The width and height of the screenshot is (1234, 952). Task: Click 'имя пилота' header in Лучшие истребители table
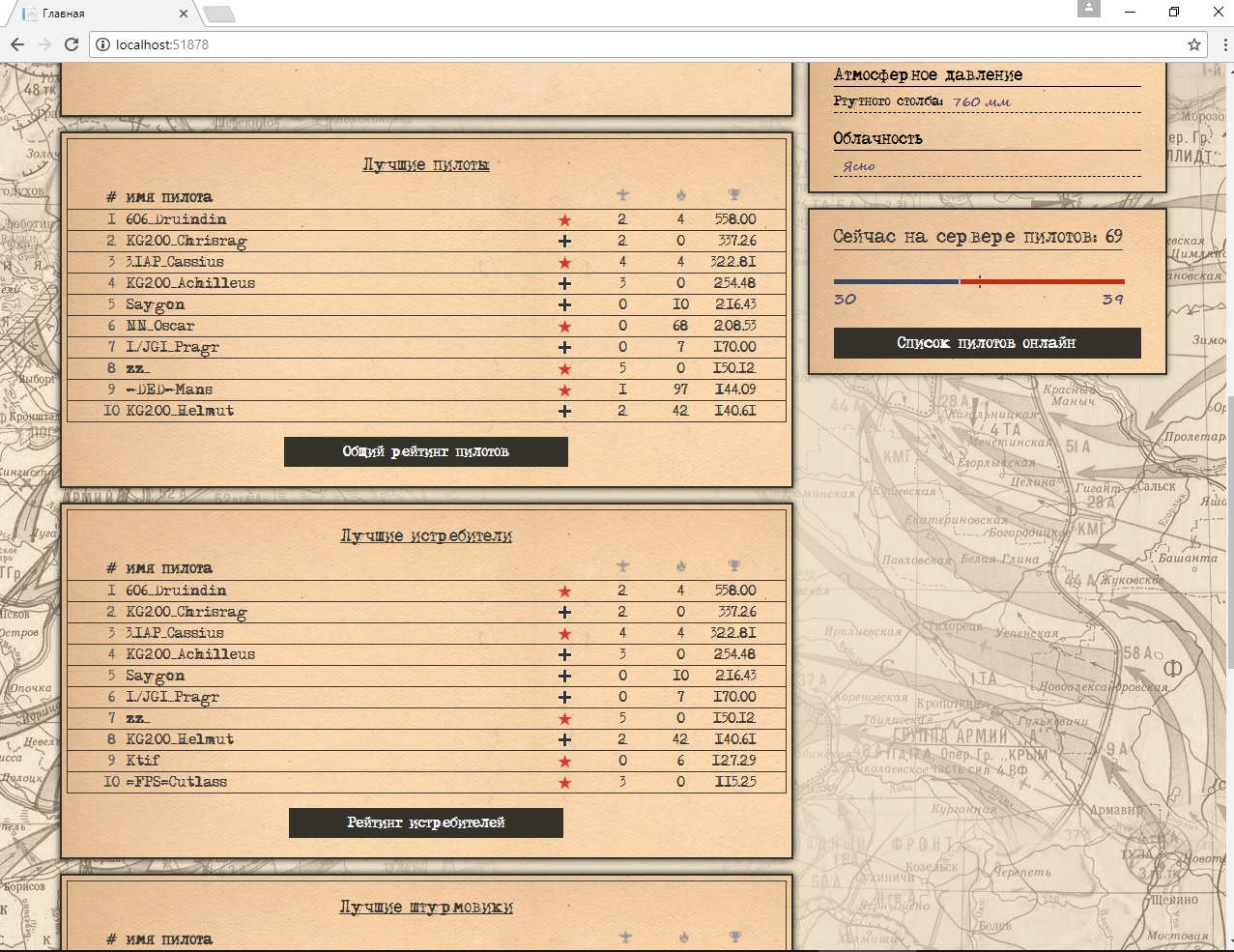coord(169,568)
